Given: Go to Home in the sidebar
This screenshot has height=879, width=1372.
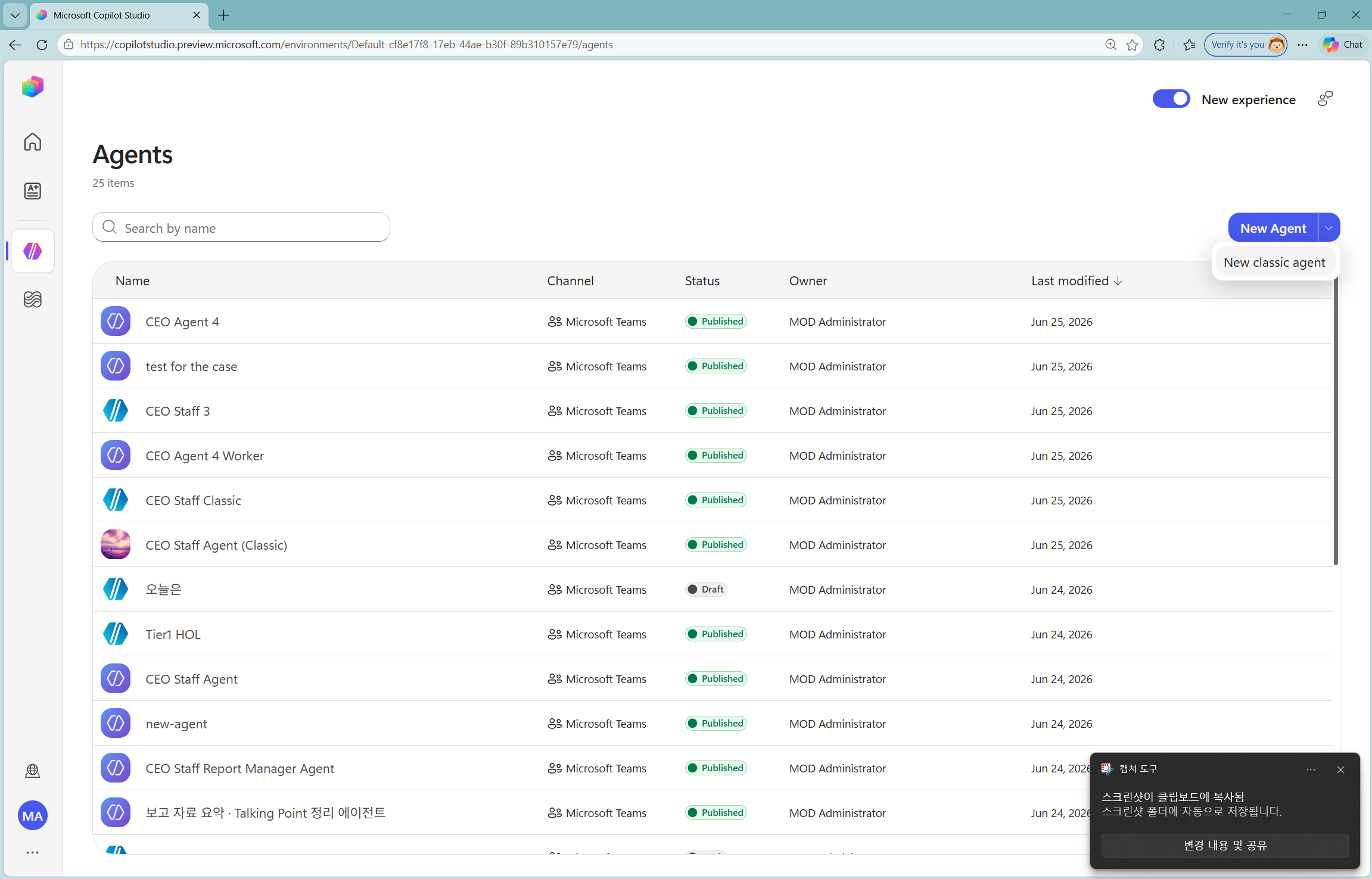Looking at the screenshot, I should tap(33, 142).
